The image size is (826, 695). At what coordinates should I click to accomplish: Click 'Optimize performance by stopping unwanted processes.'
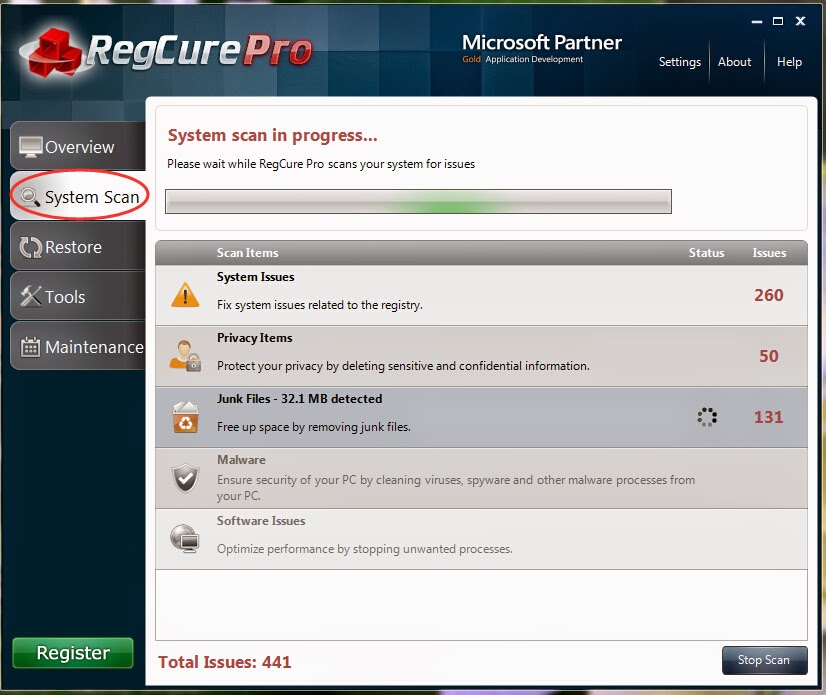click(x=365, y=549)
